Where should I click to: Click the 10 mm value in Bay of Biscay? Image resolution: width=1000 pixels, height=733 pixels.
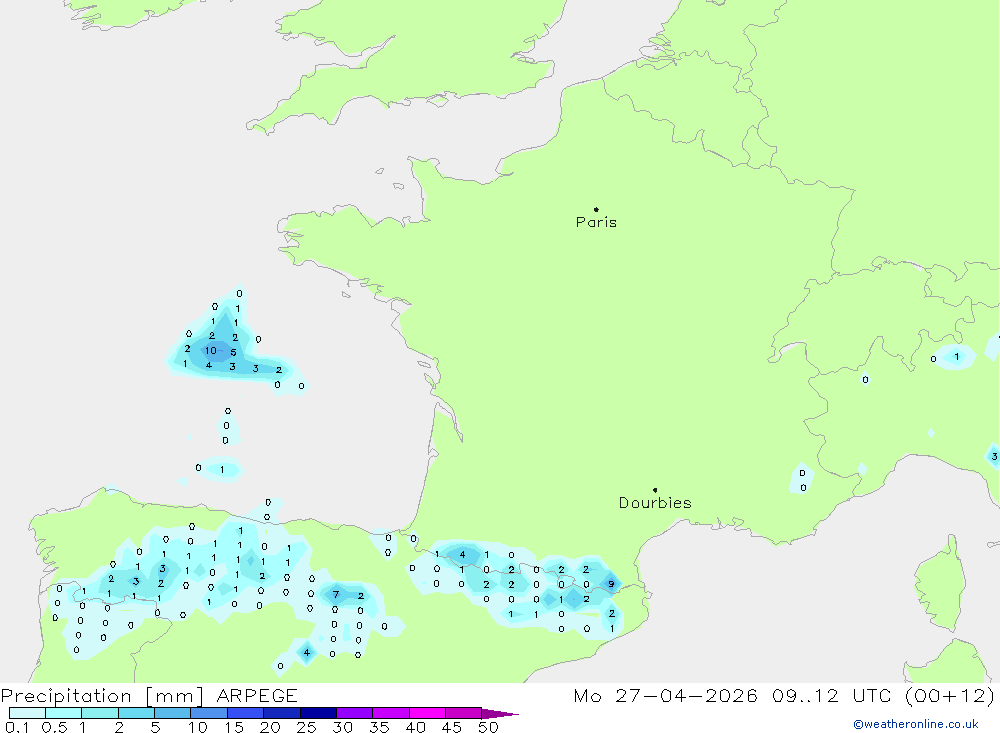tap(210, 350)
